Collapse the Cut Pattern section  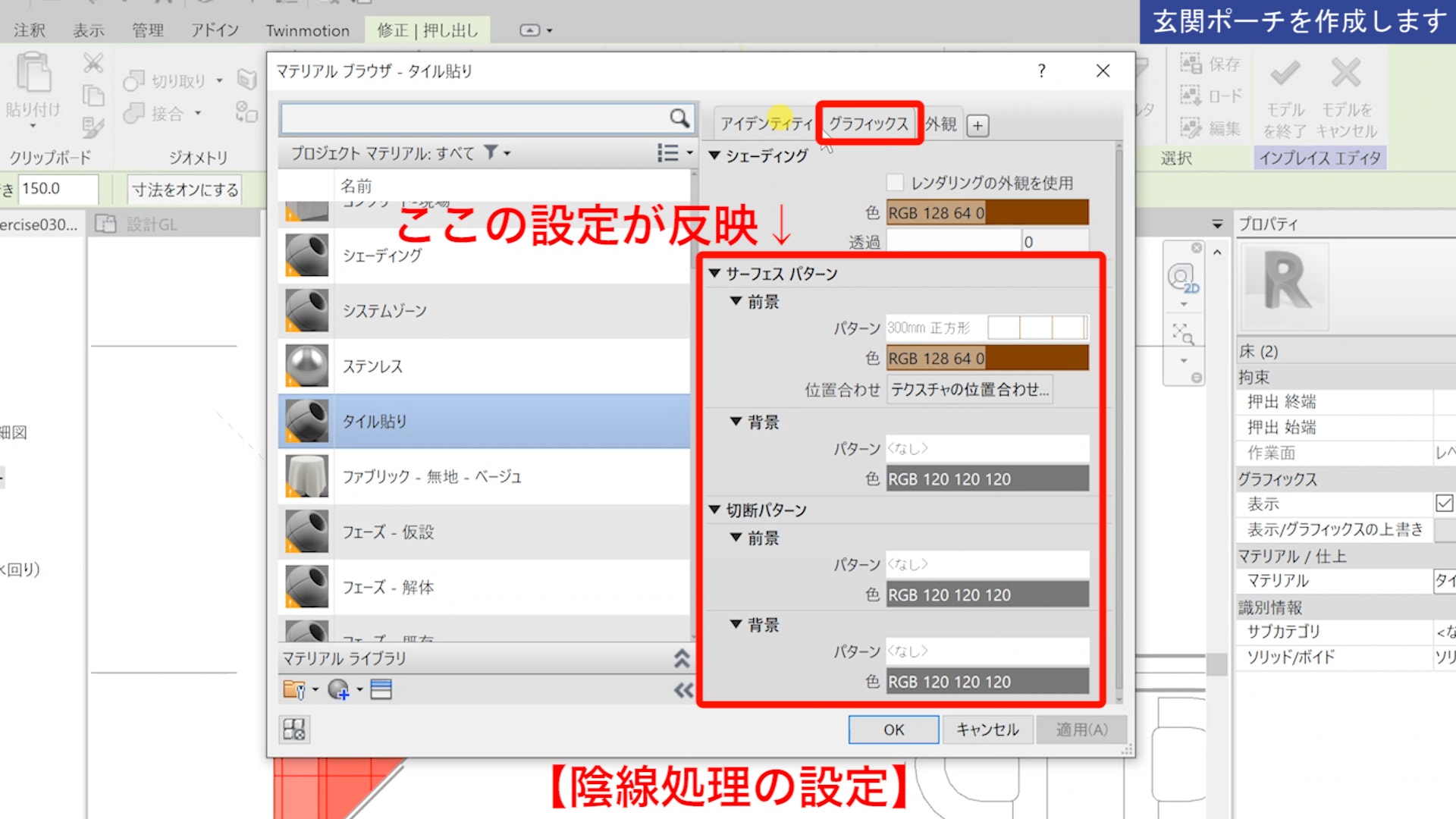[714, 510]
